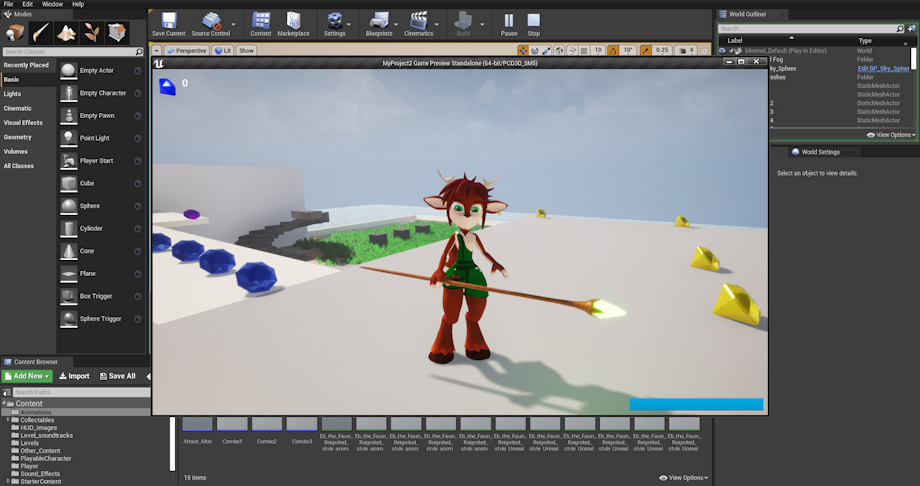
Task: Select the rotate gizmo icon in viewport
Action: pyautogui.click(x=535, y=50)
